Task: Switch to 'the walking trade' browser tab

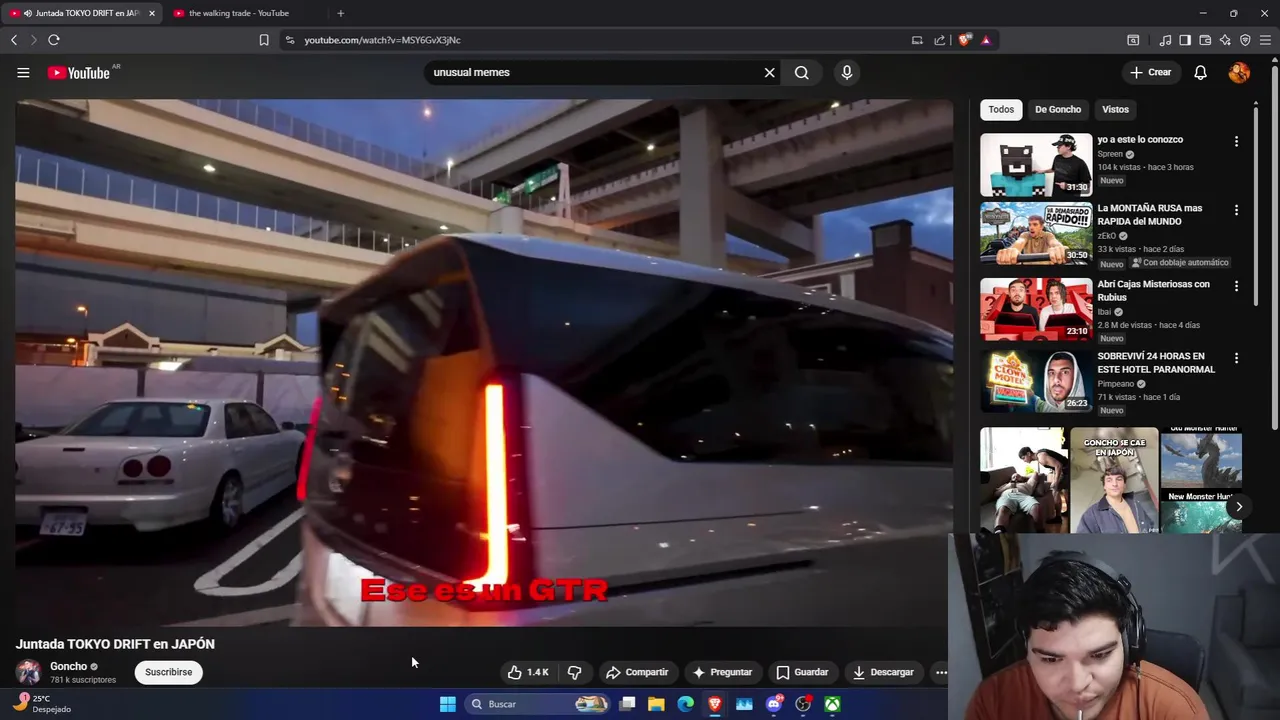Action: pyautogui.click(x=238, y=13)
